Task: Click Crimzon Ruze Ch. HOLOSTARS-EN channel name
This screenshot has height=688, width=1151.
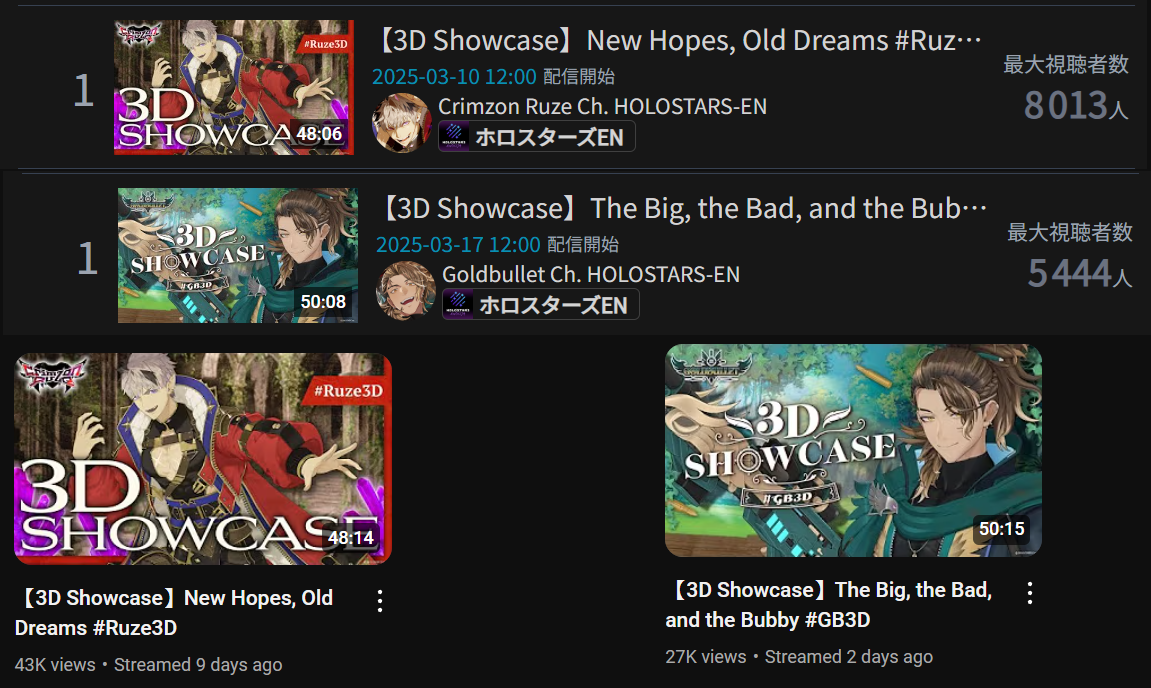Action: tap(602, 106)
